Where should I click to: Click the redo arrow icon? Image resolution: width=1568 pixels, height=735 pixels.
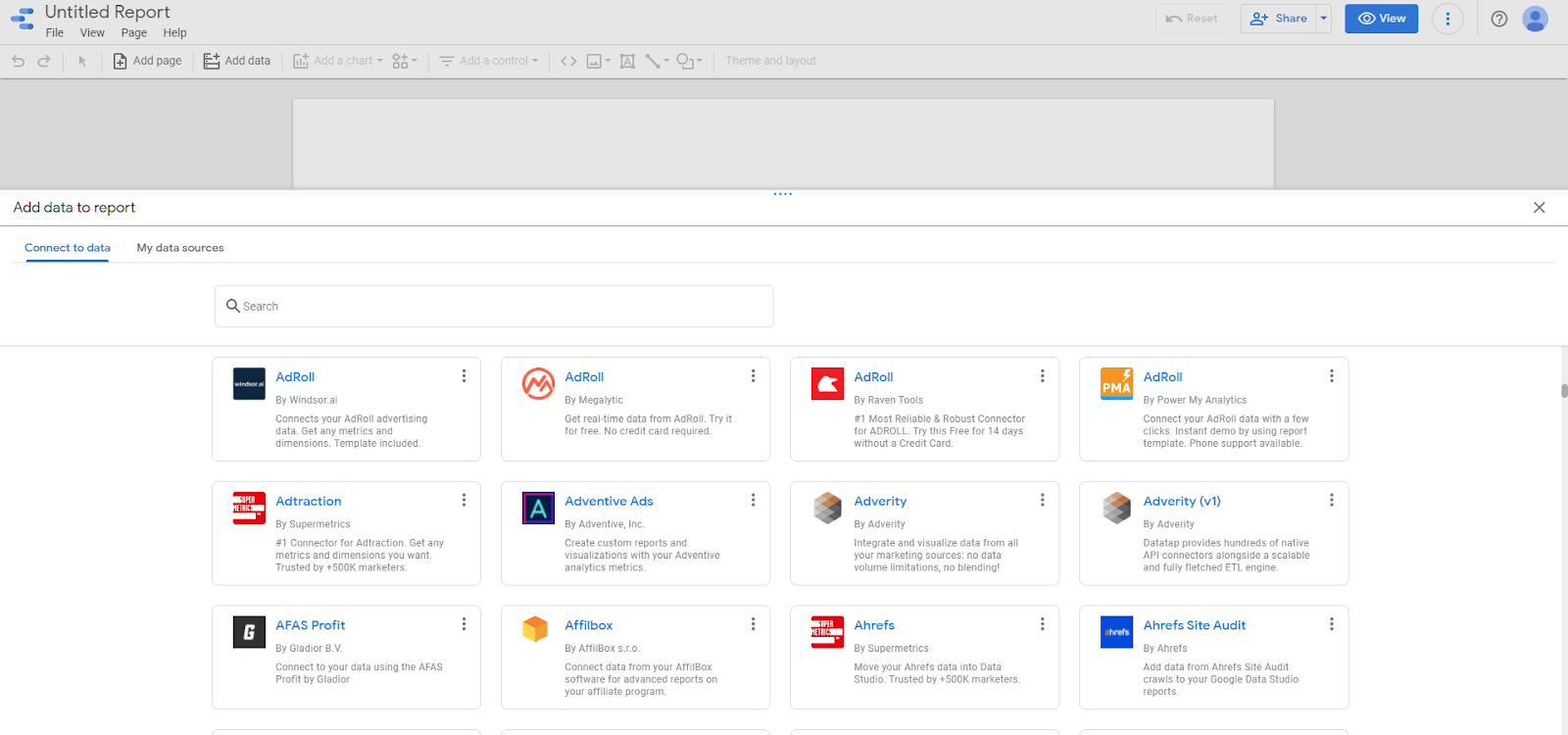coord(44,61)
